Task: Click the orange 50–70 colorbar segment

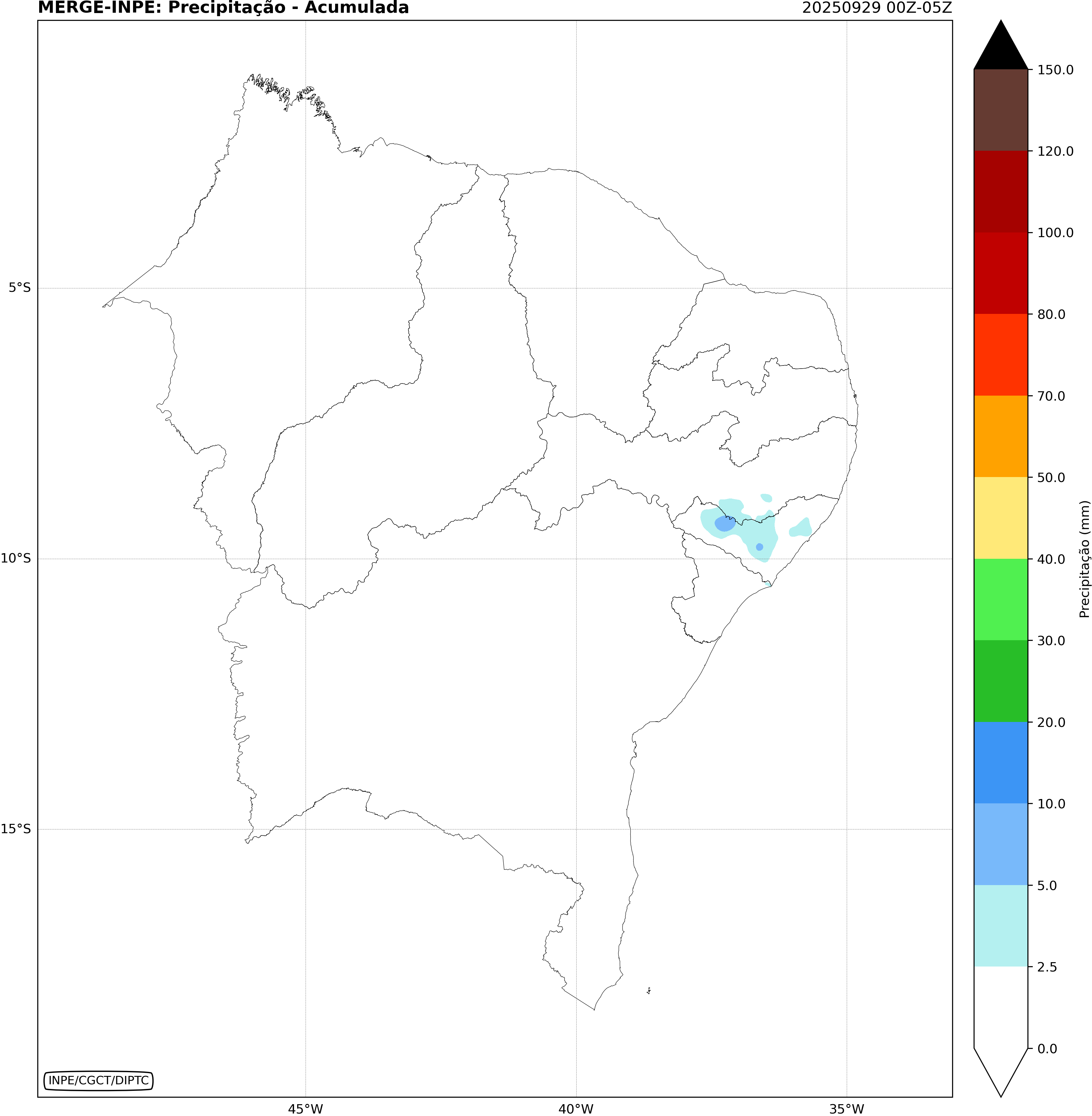Action: pyautogui.click(x=1000, y=436)
